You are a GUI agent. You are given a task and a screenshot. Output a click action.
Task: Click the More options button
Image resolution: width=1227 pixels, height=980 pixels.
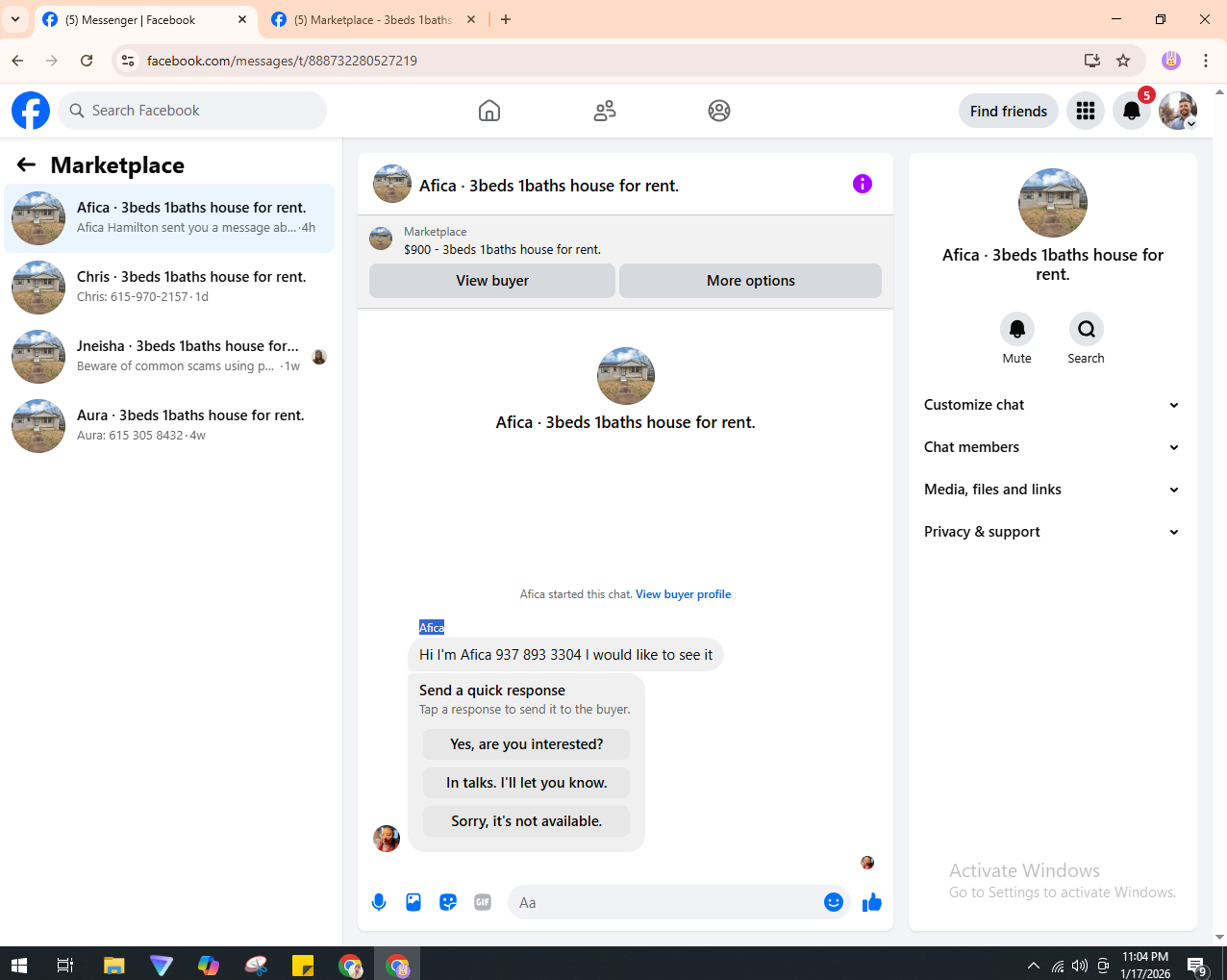tap(750, 281)
